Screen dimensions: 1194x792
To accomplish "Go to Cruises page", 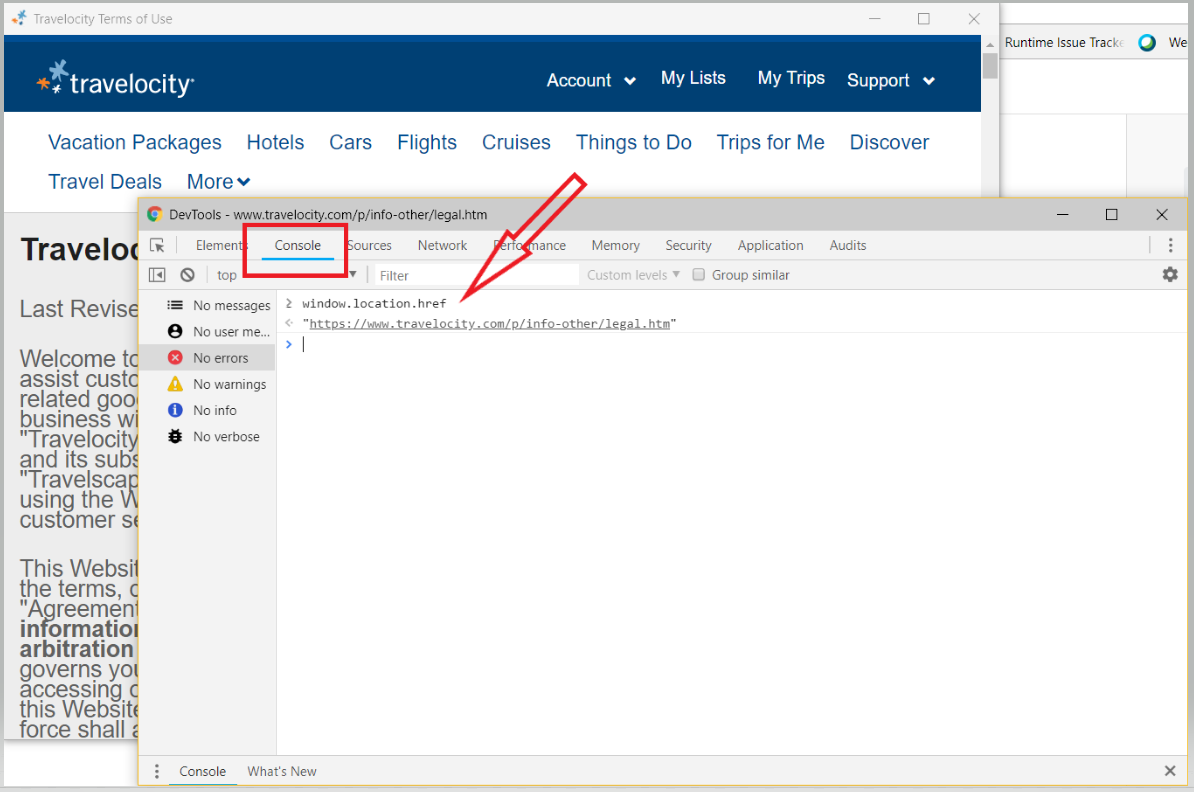I will pyautogui.click(x=516, y=142).
